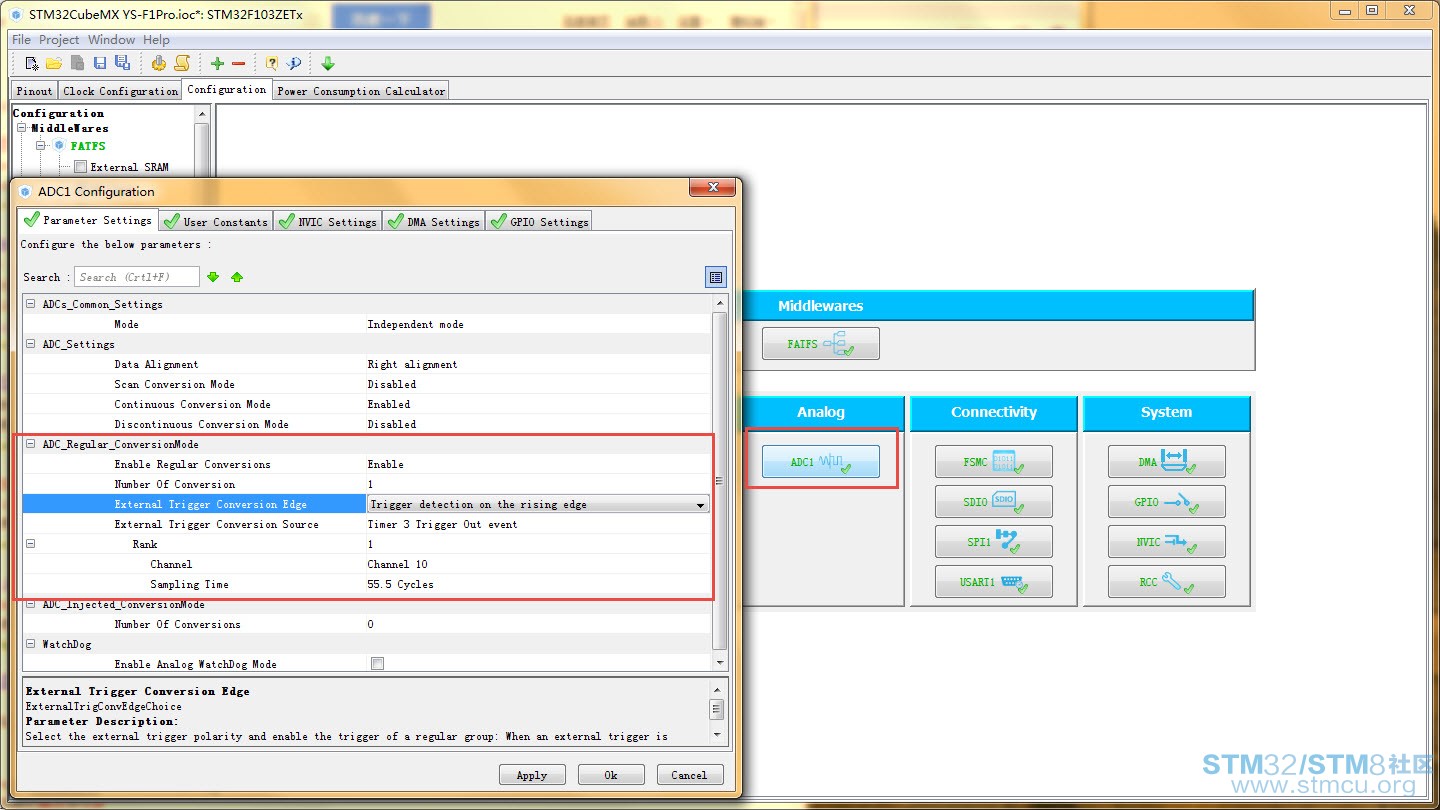This screenshot has height=810, width=1440.
Task: Click the Open Project folder icon
Action: pyautogui.click(x=54, y=63)
